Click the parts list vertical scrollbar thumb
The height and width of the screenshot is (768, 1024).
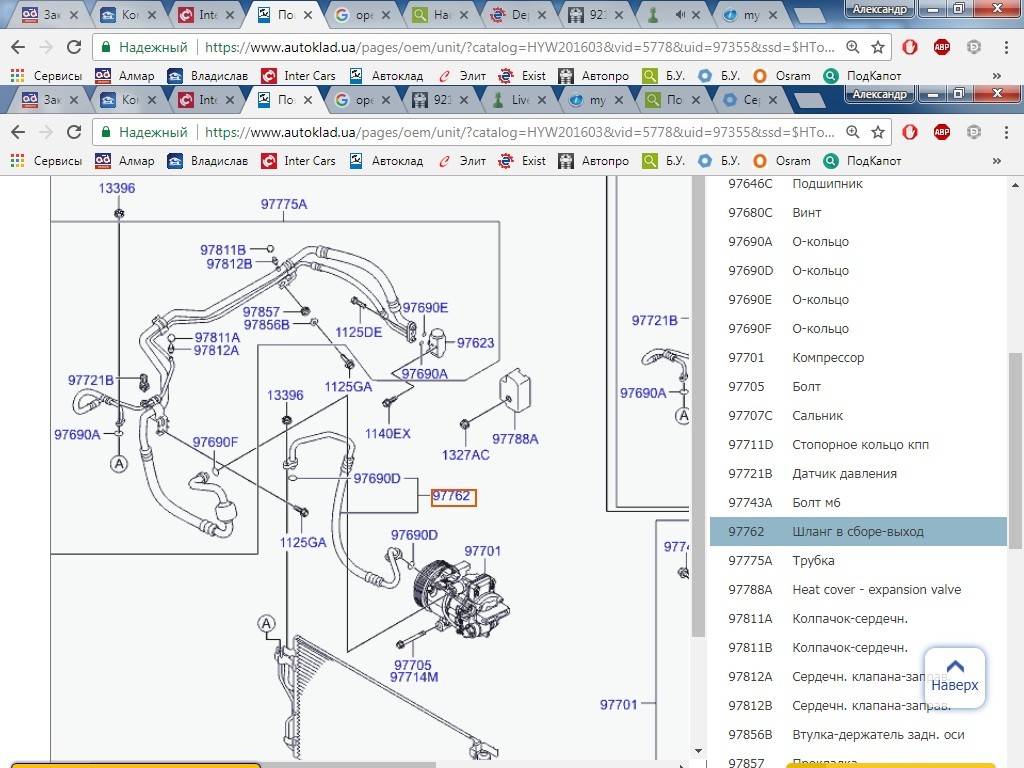click(x=1015, y=450)
